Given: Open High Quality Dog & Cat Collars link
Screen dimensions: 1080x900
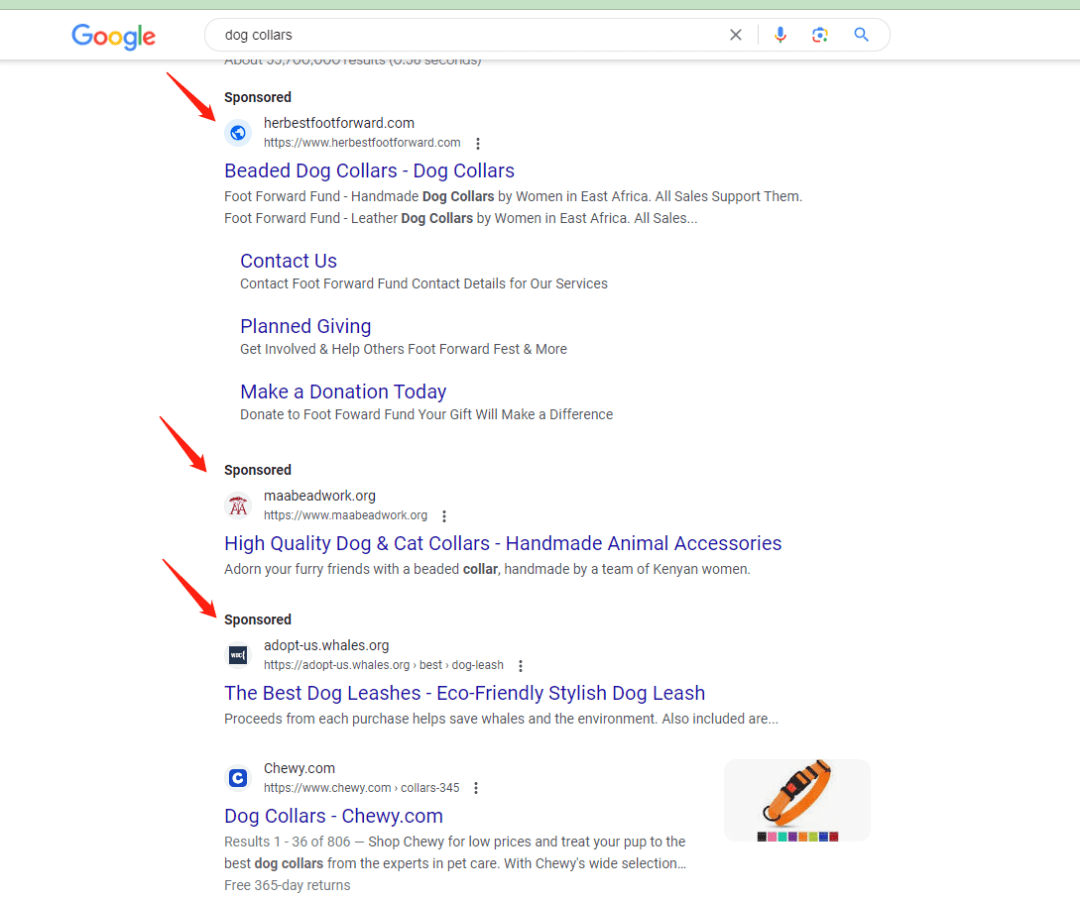Looking at the screenshot, I should [x=502, y=544].
